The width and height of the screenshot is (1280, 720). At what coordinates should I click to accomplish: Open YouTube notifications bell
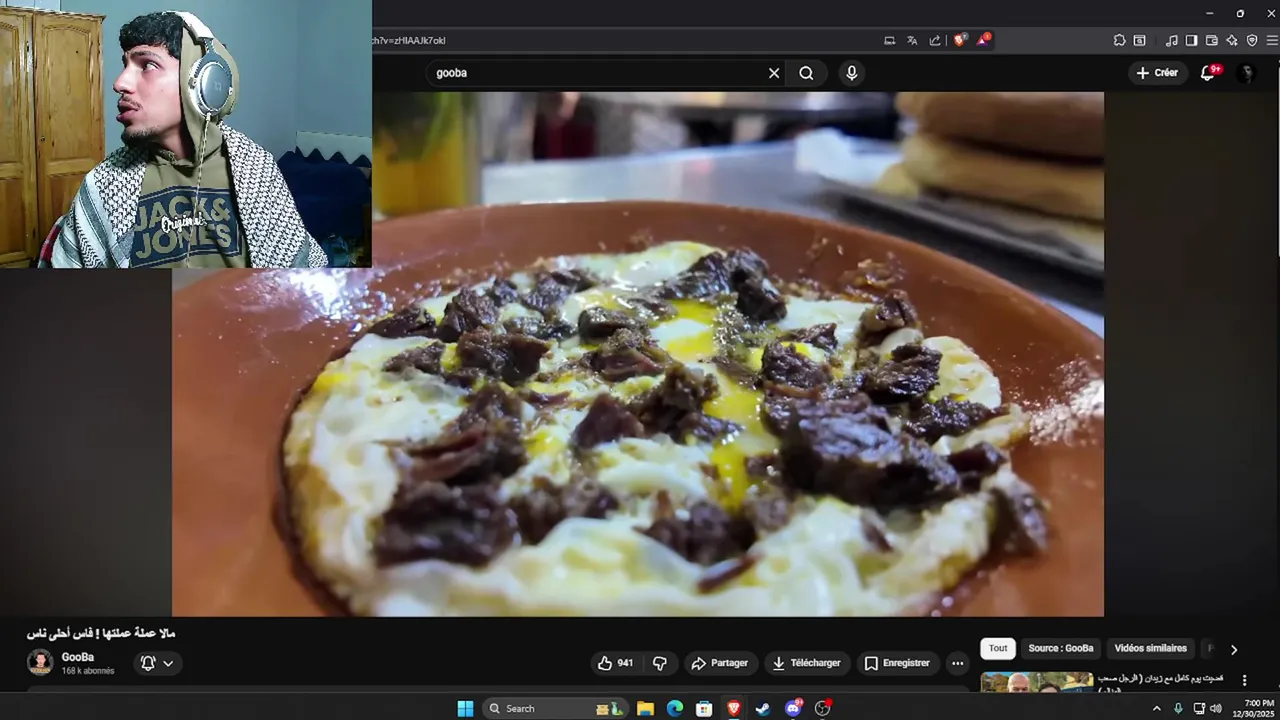(1209, 73)
